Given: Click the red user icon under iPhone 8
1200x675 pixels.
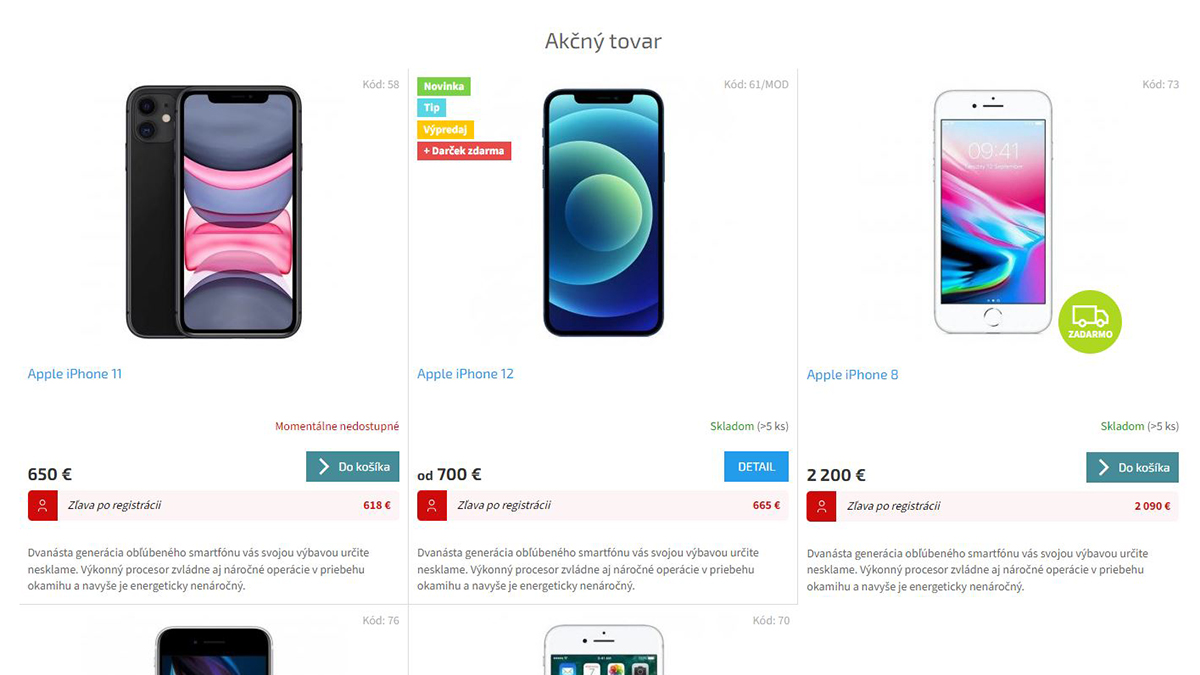Looking at the screenshot, I should 822,506.
